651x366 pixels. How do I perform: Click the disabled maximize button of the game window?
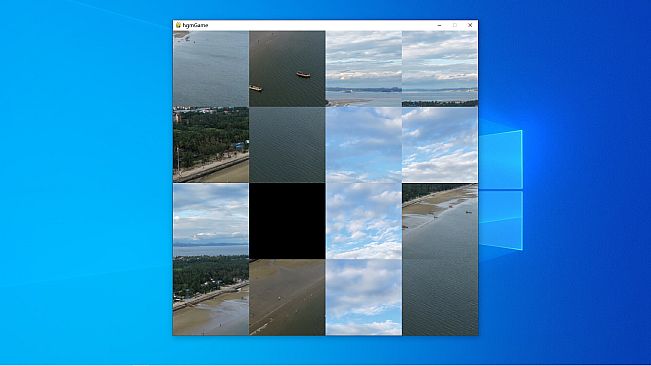point(455,25)
